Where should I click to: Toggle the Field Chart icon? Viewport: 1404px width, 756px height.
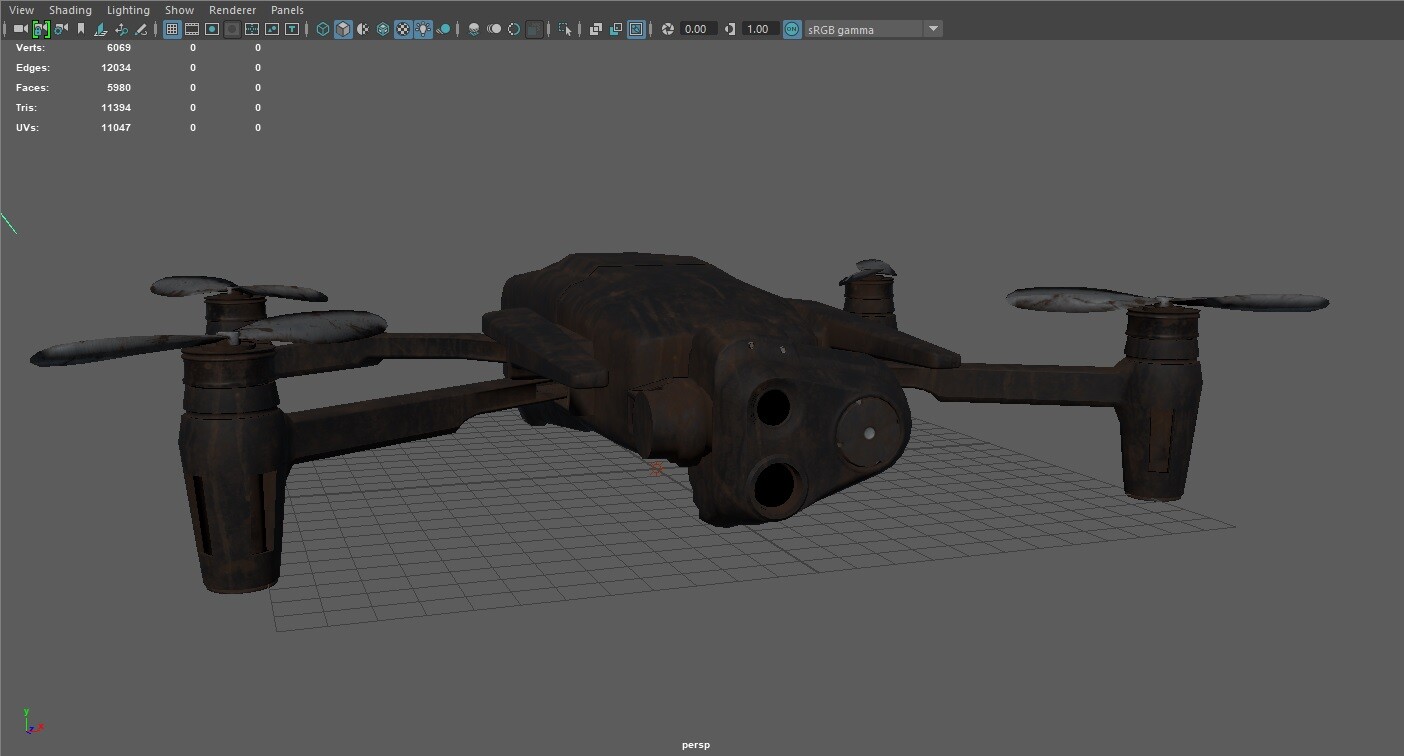[252, 29]
